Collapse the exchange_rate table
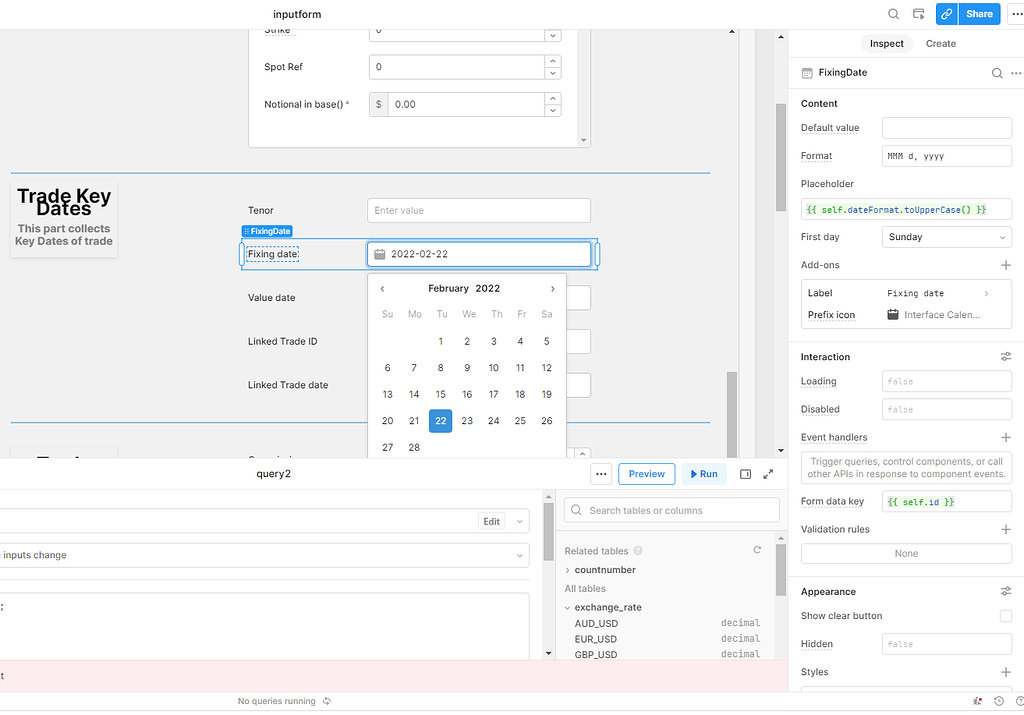The height and width of the screenshot is (715, 1024). coord(567,607)
